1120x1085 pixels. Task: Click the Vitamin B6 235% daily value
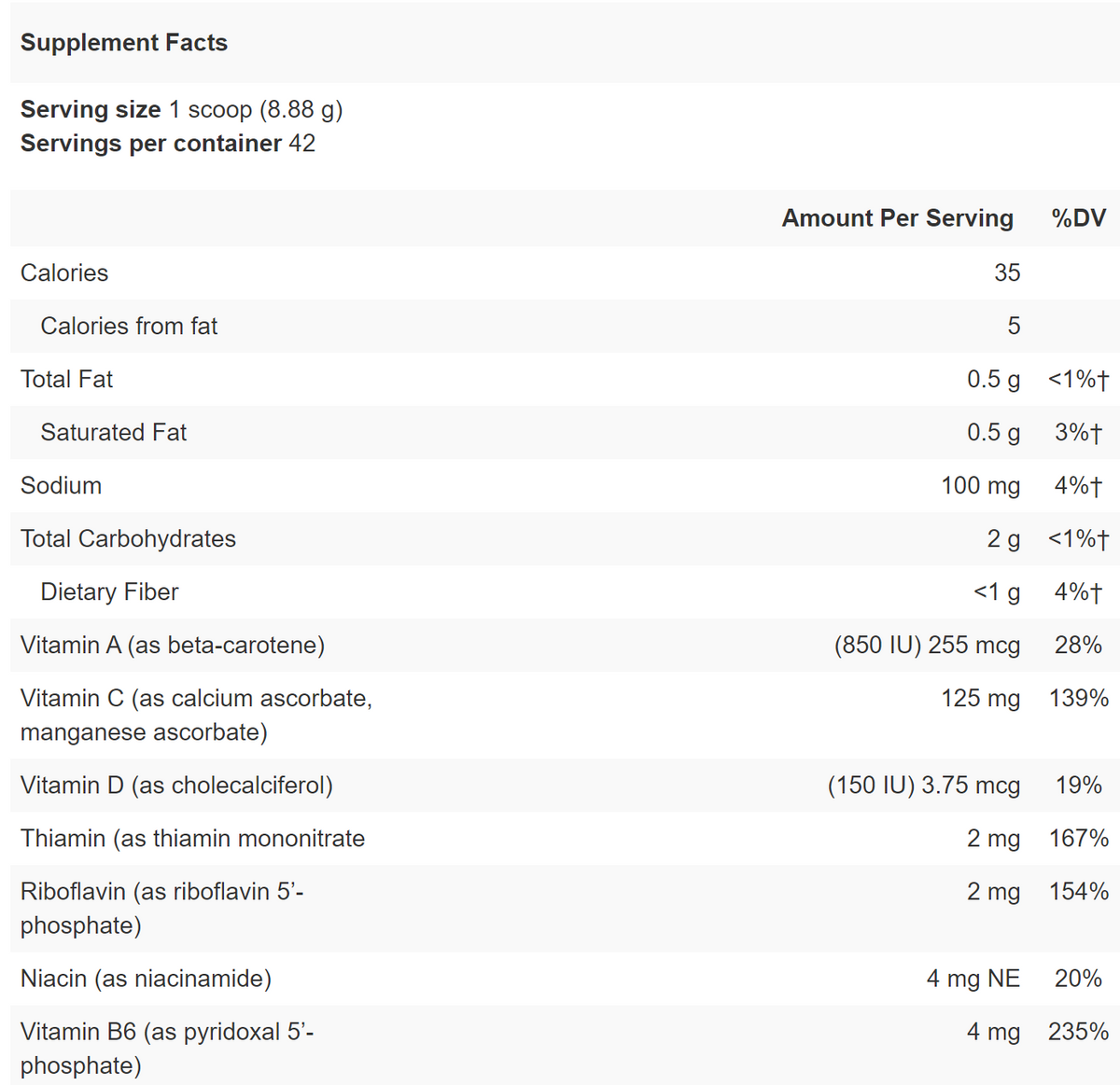[x=1078, y=1032]
